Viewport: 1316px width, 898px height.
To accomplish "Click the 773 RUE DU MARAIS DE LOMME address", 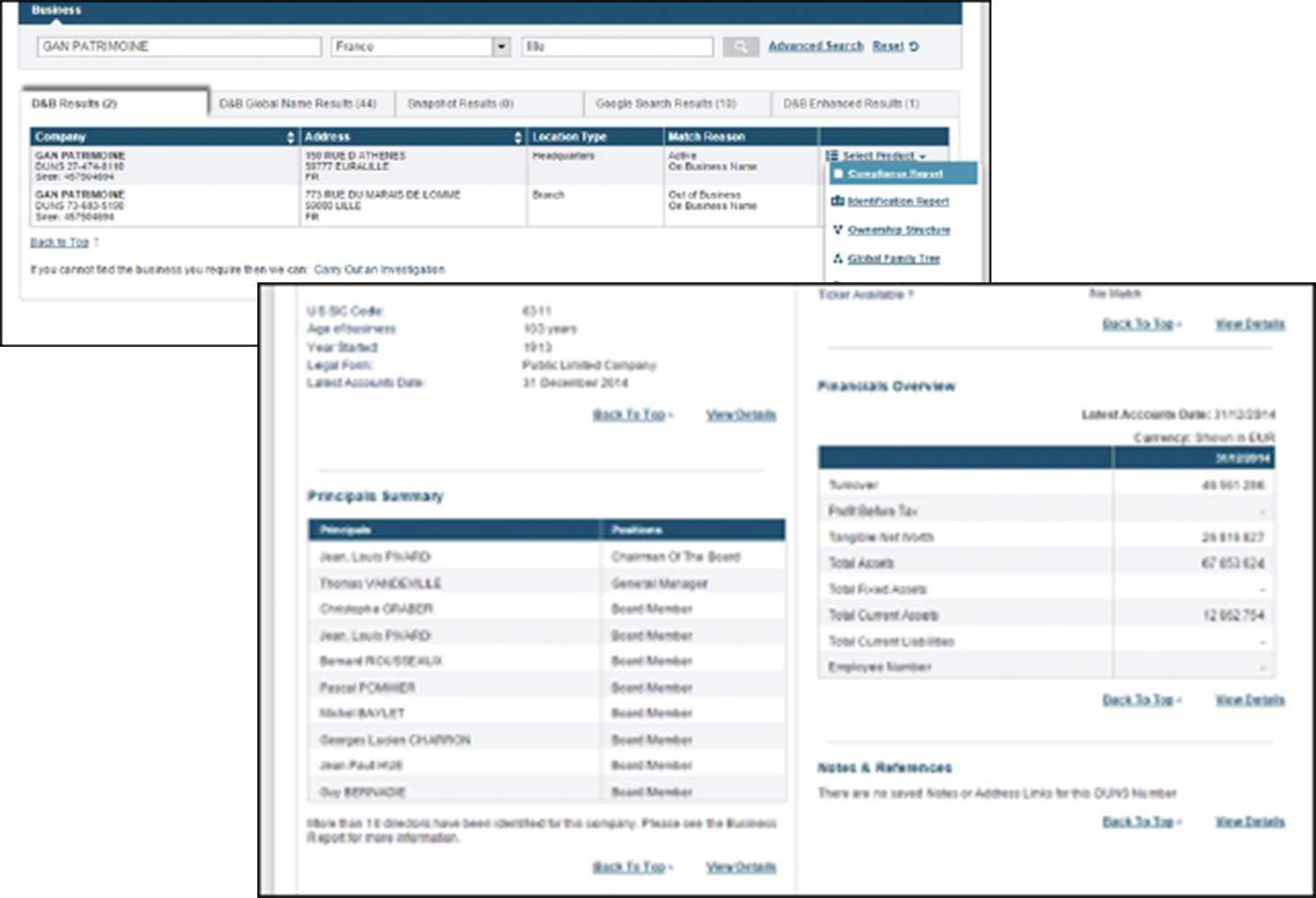I will [383, 194].
